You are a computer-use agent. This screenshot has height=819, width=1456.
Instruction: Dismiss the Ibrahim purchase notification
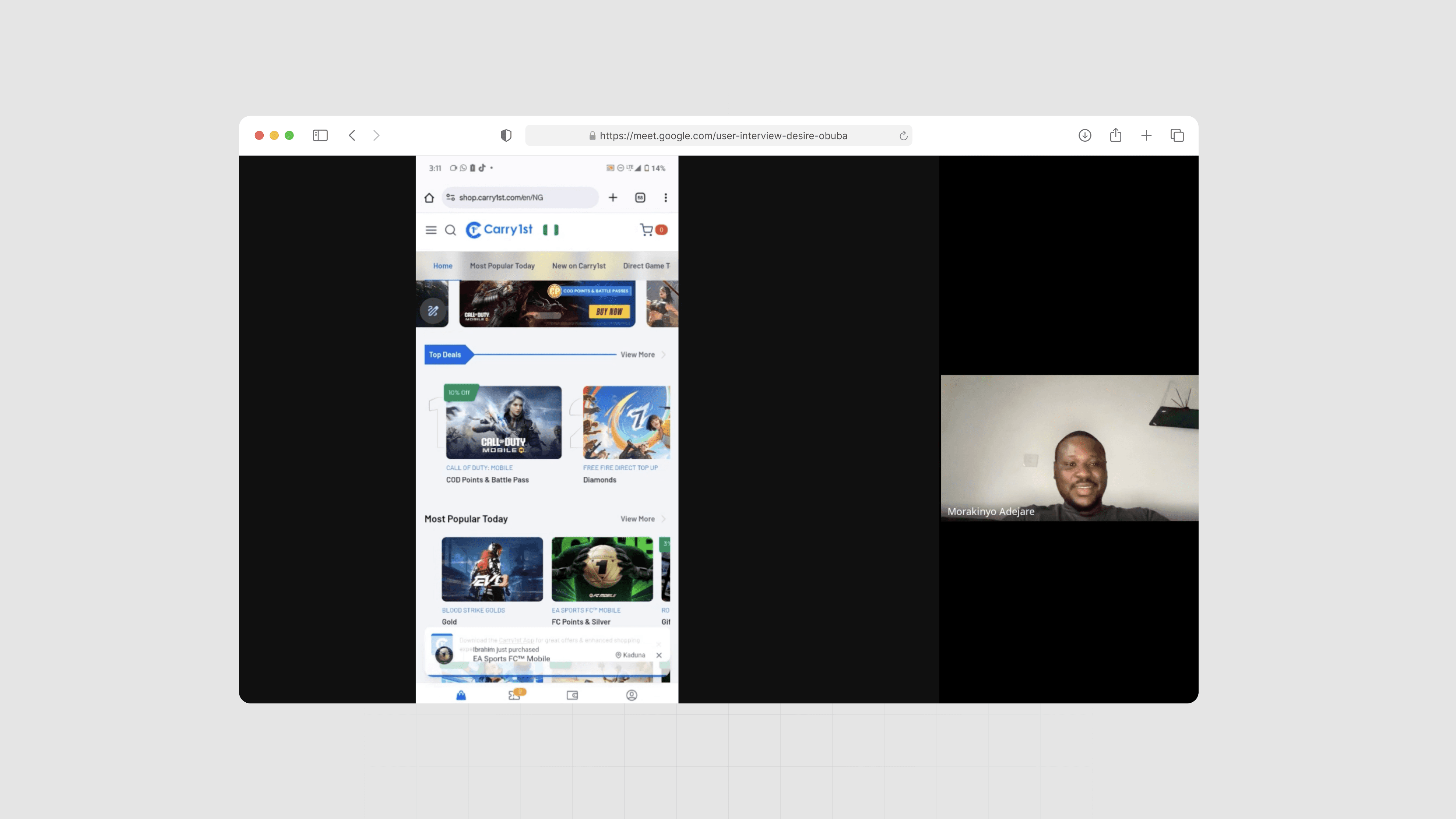(x=658, y=655)
